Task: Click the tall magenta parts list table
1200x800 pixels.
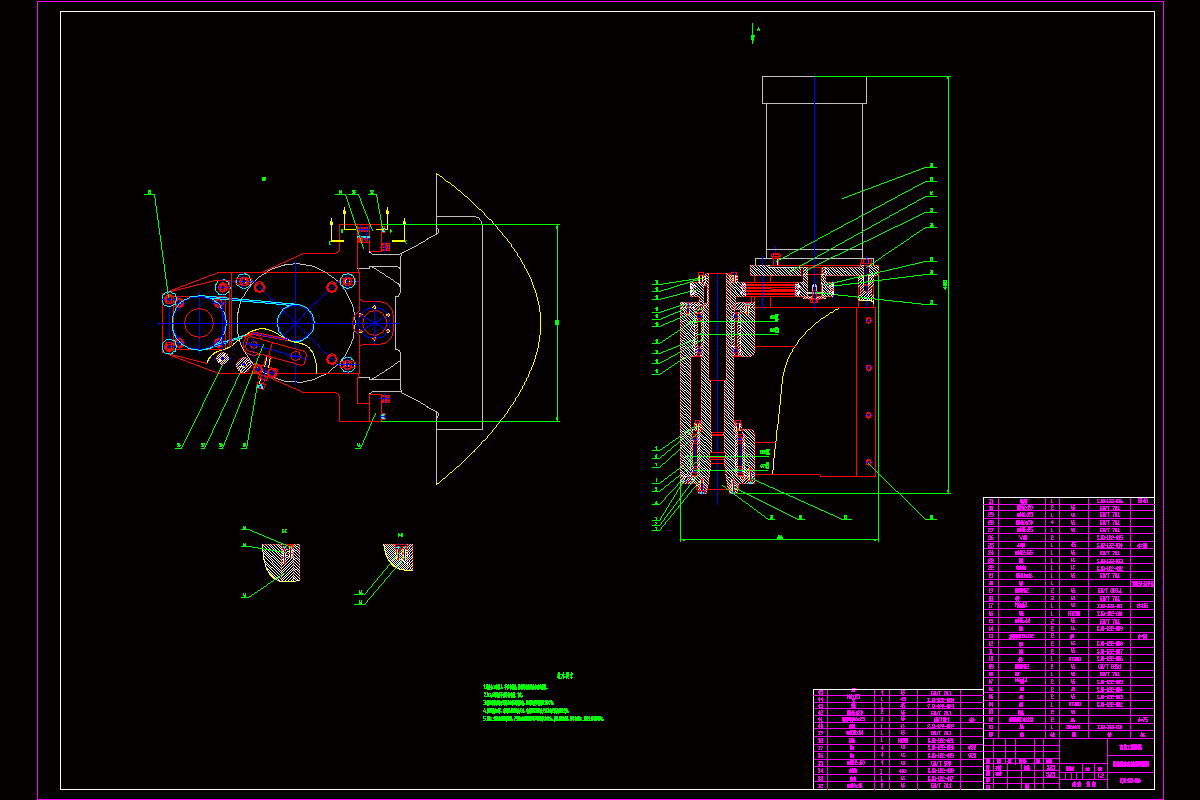Action: tap(1069, 618)
